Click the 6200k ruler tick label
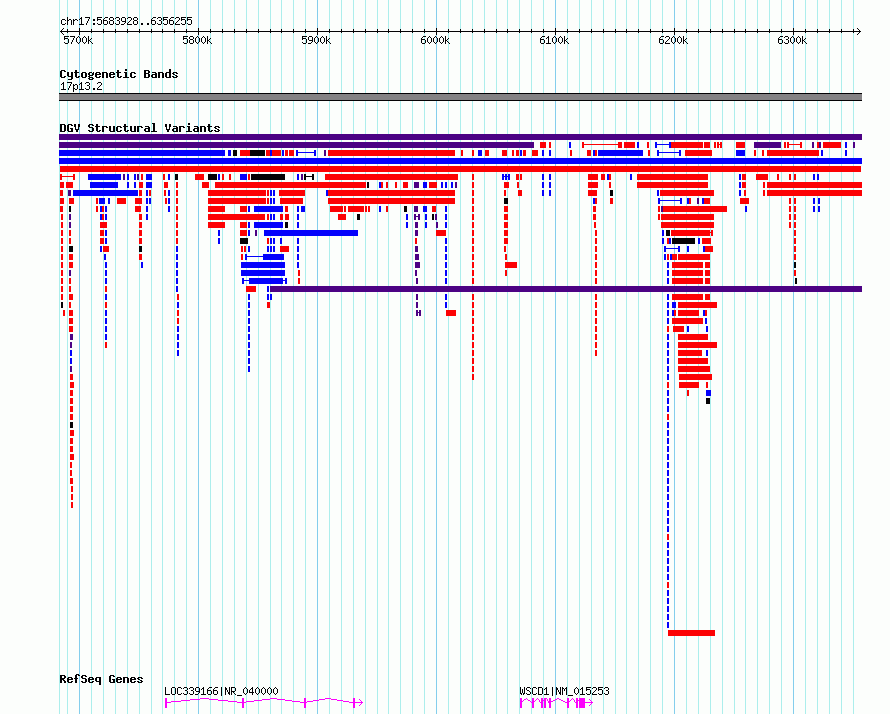The width and height of the screenshot is (890, 714). point(673,40)
